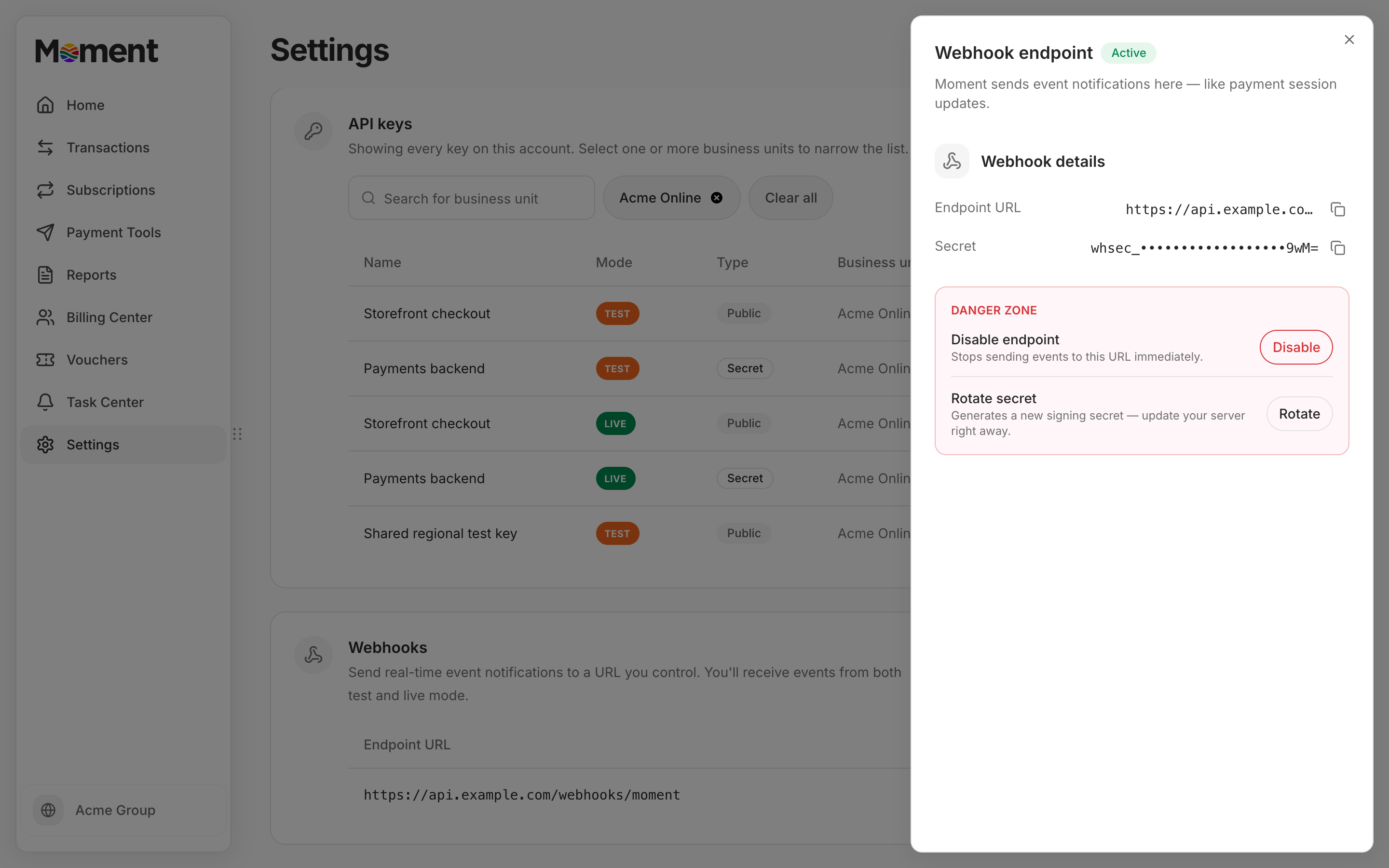Select the Shared regional test key row
Screen dimensions: 1389x868
tap(629, 533)
